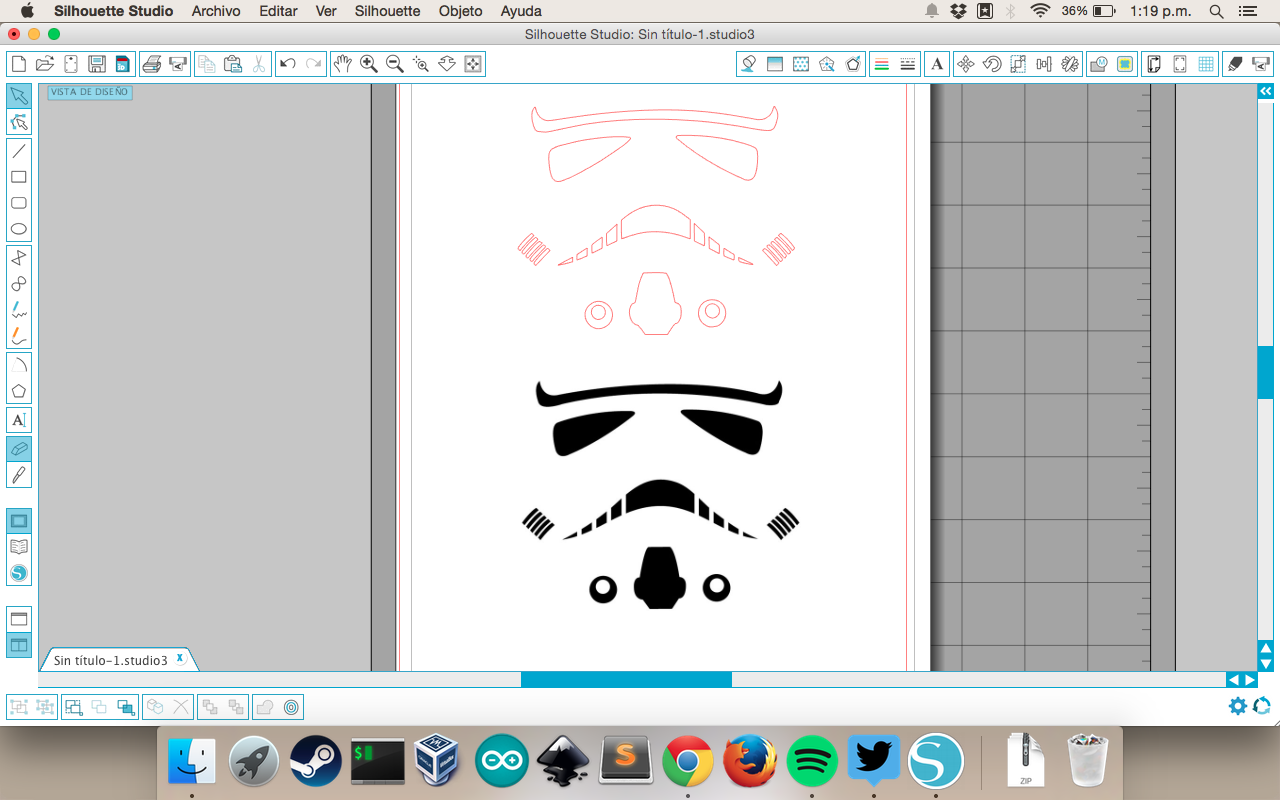The height and width of the screenshot is (800, 1280).
Task: Open the Grid settings panel
Action: point(1206,64)
